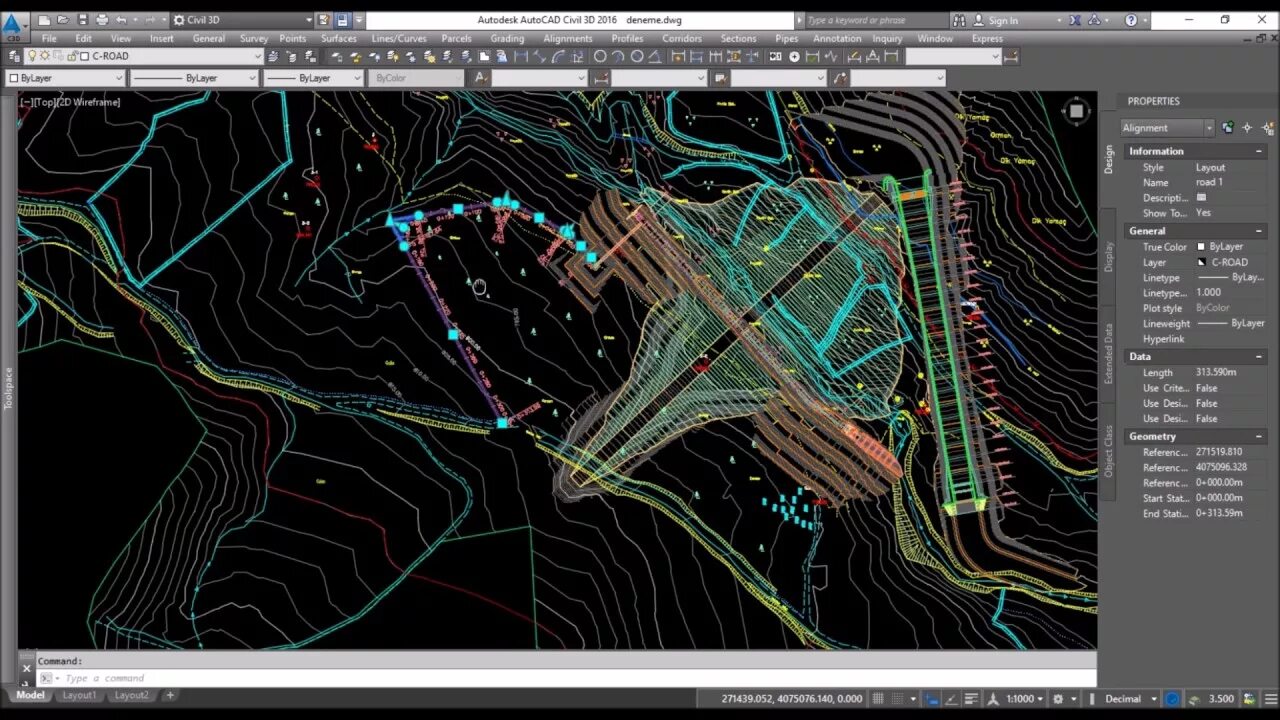Click the Autodesk Exchange X icon
The height and width of the screenshot is (720, 1280).
pyautogui.click(x=1075, y=20)
